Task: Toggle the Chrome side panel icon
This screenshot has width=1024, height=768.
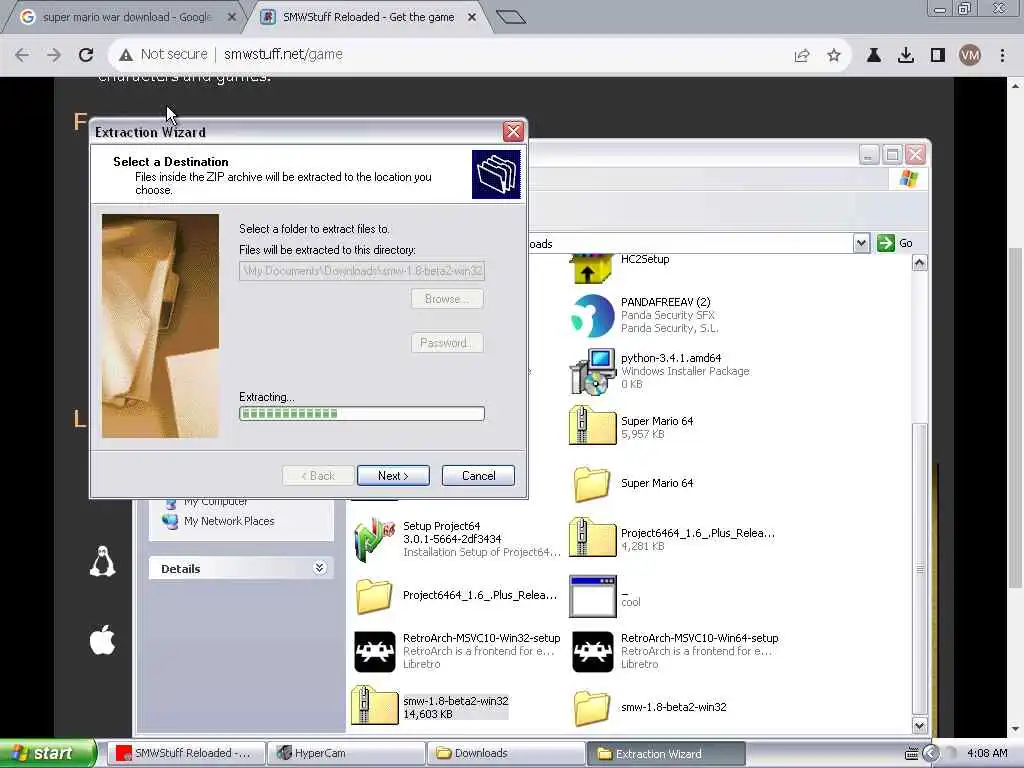Action: [938, 56]
